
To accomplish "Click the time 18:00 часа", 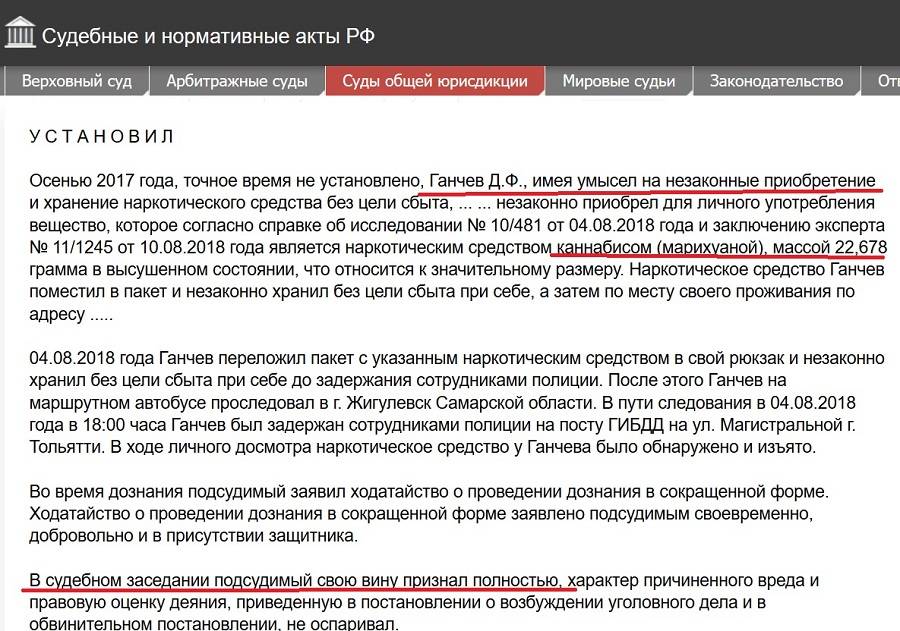I will tap(125, 425).
